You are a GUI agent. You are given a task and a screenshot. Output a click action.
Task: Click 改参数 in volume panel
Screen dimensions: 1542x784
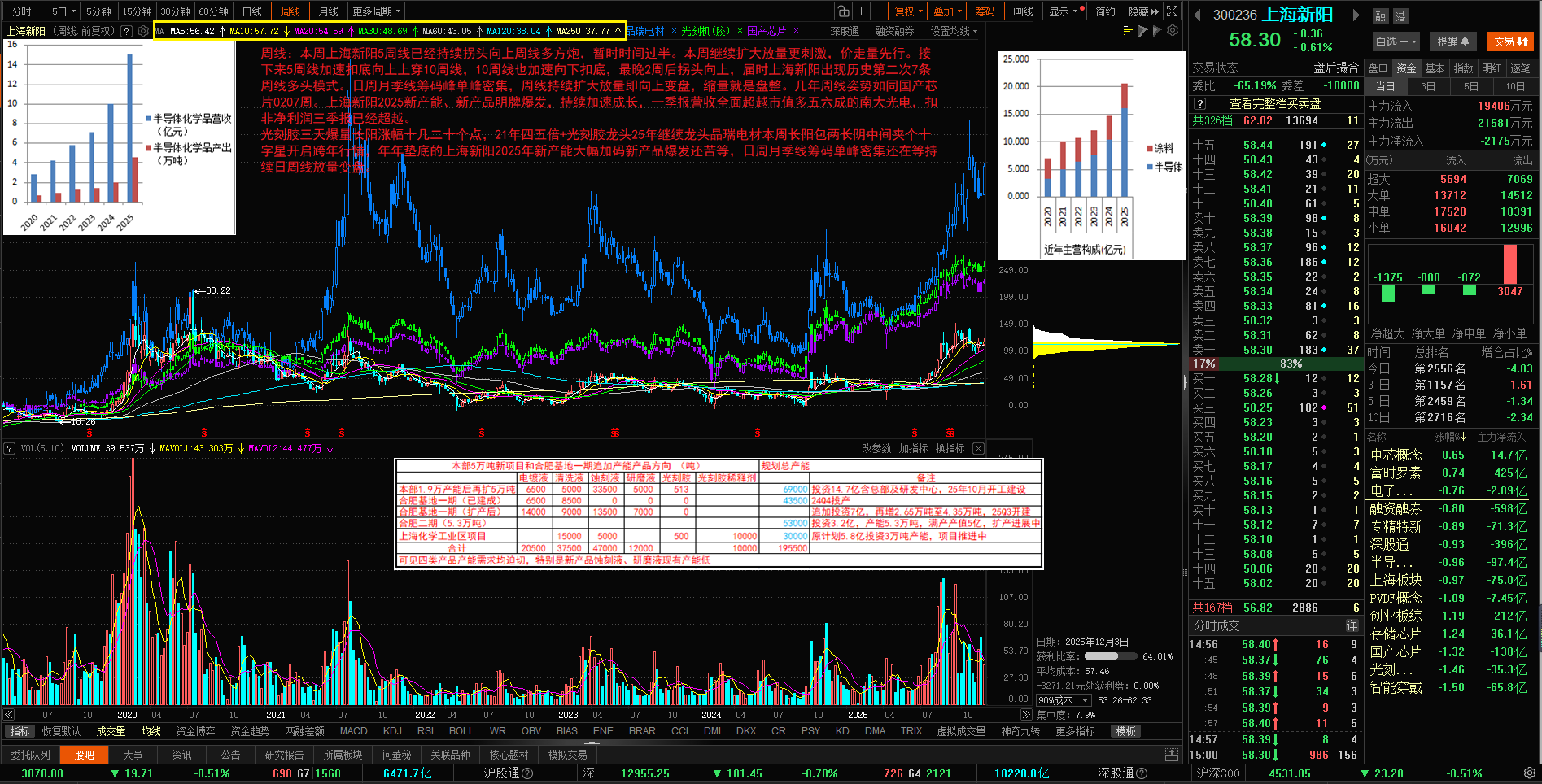[876, 448]
